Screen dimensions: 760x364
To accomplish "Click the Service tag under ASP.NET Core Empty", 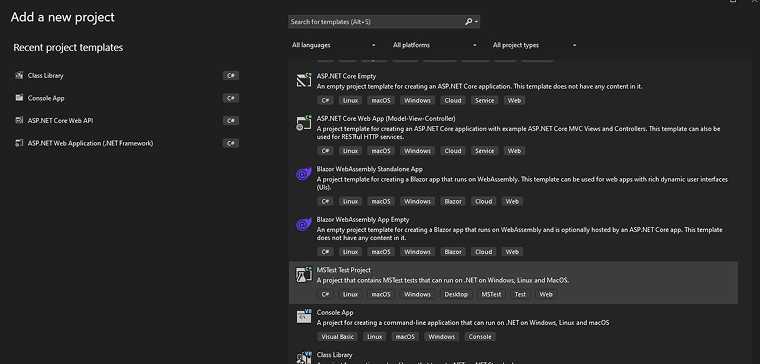I will tap(484, 100).
